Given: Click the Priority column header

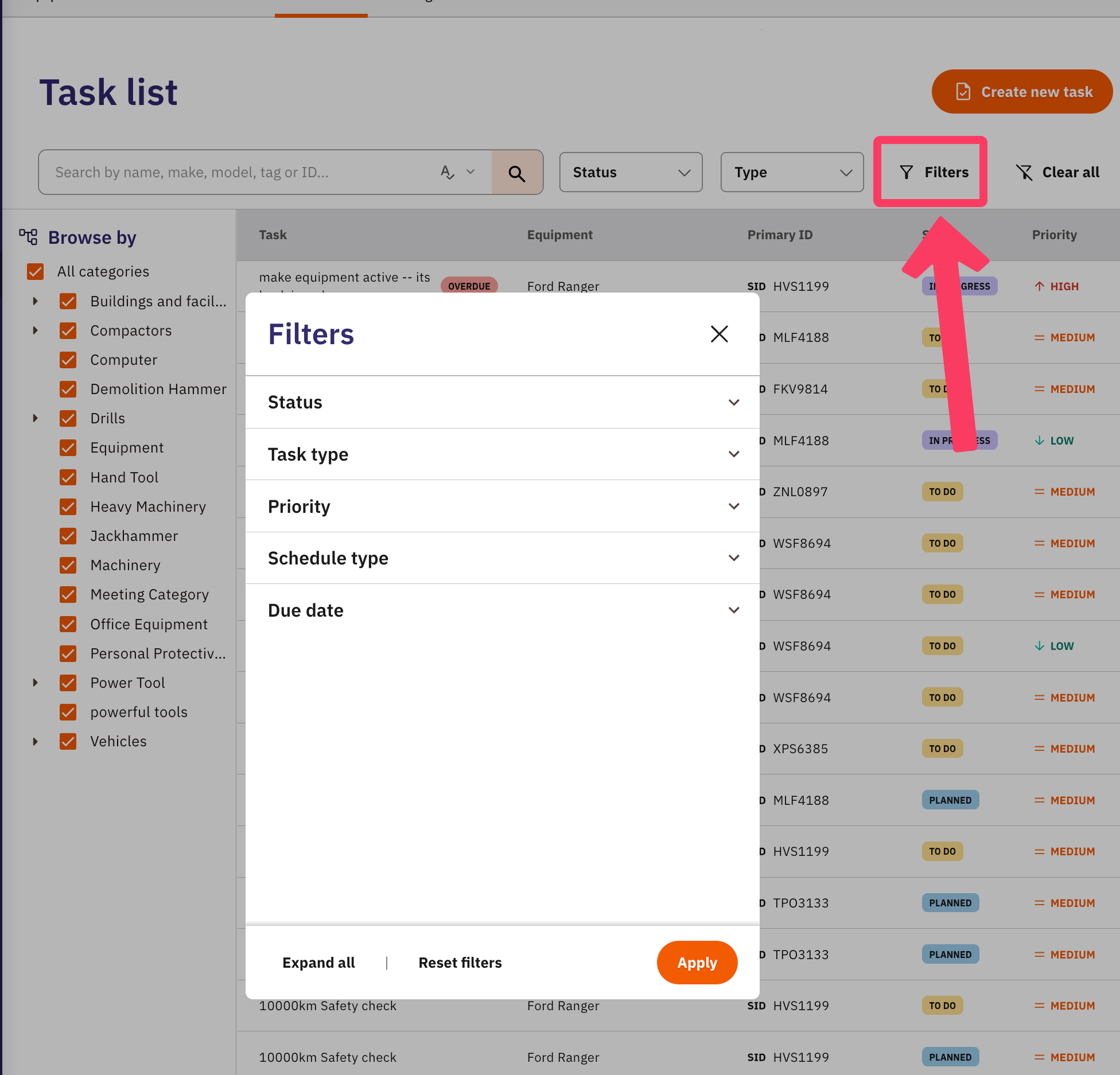Looking at the screenshot, I should click(x=1054, y=235).
